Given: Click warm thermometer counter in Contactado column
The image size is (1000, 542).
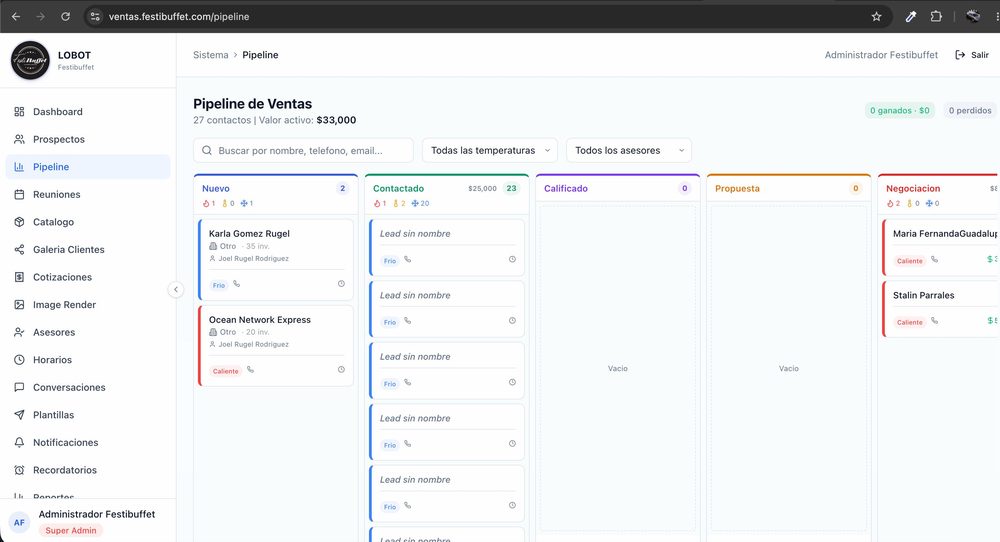Looking at the screenshot, I should pos(399,203).
